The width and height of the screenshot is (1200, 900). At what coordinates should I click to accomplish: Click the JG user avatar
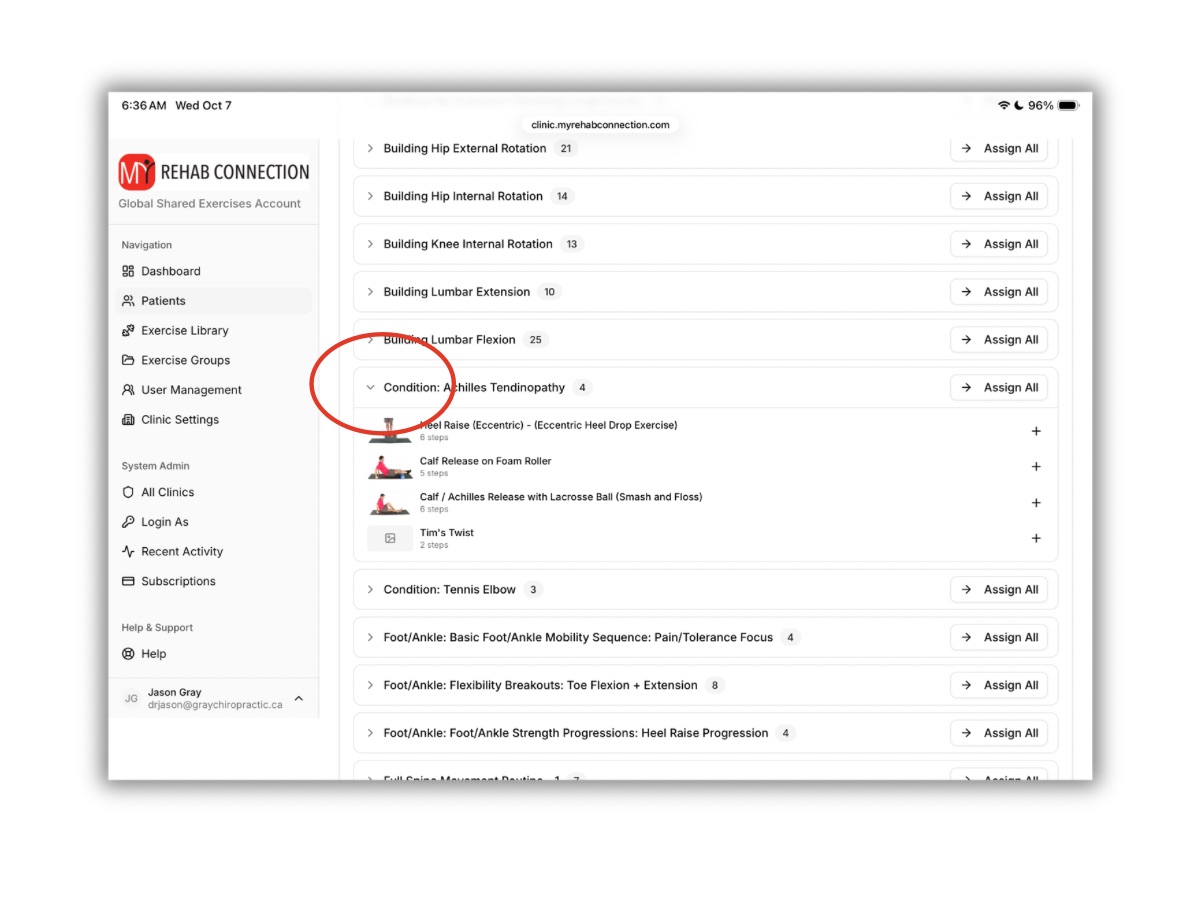[x=131, y=699]
